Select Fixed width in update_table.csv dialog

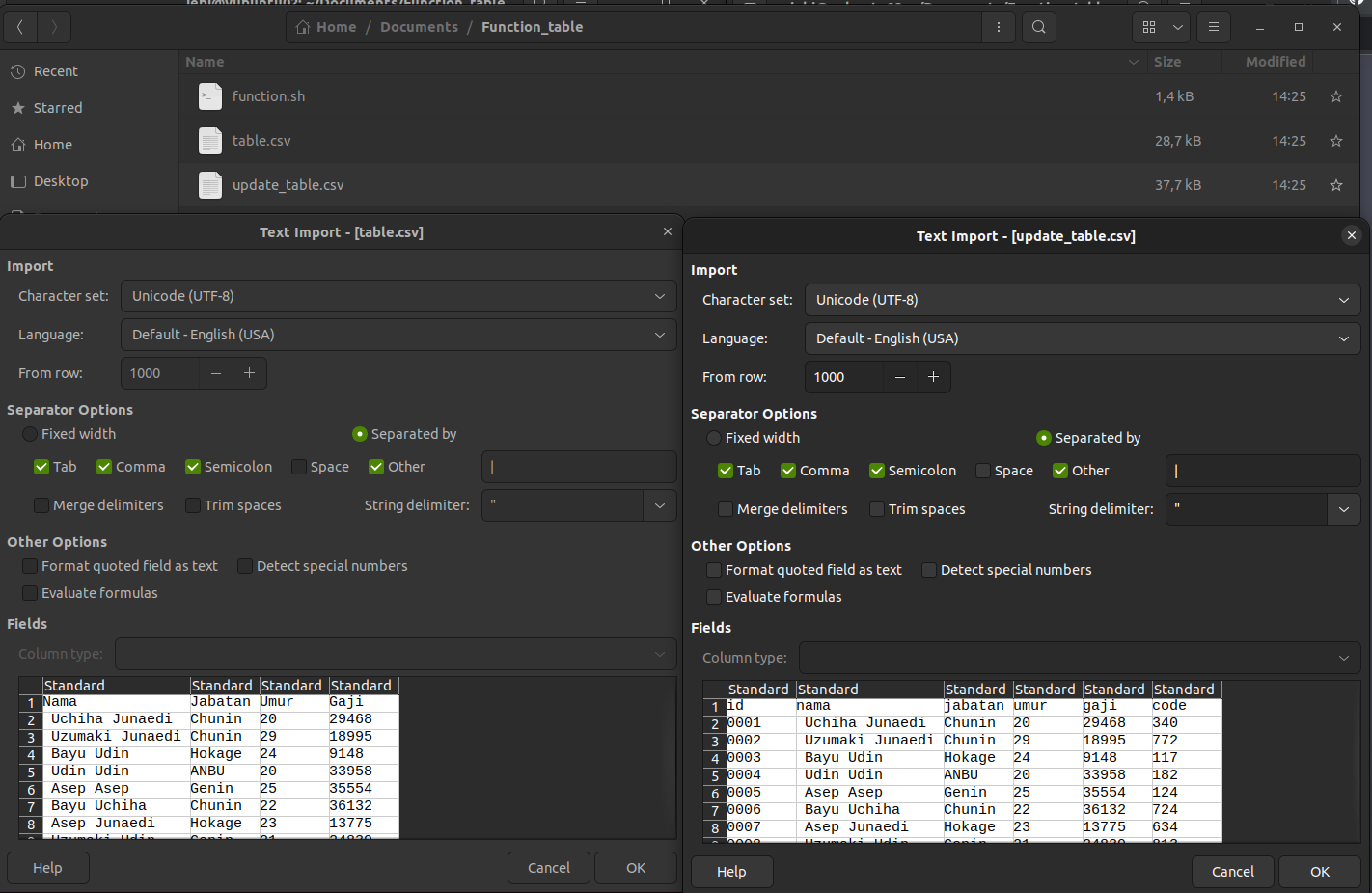[714, 438]
